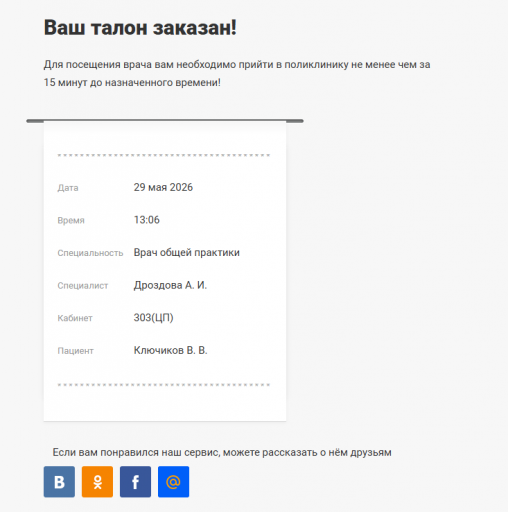This screenshot has width=508, height=512.
Task: Click the "Время" label
Action: [71, 221]
